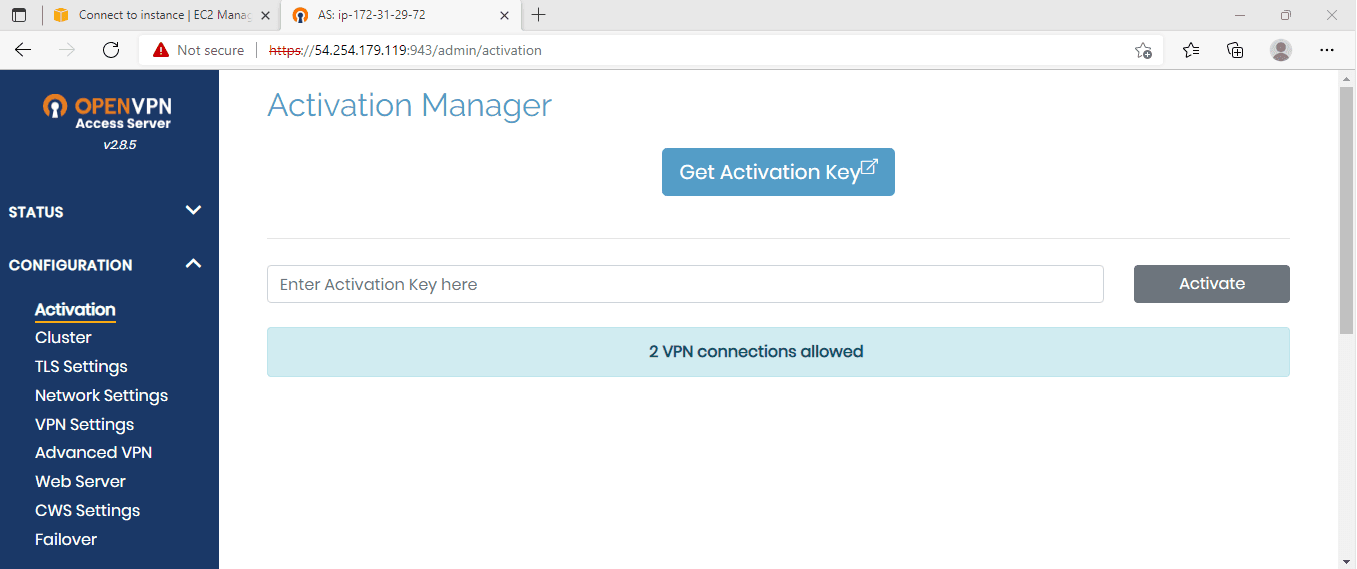The height and width of the screenshot is (569, 1357).
Task: Expand the STATUS section chevron
Action: point(194,210)
